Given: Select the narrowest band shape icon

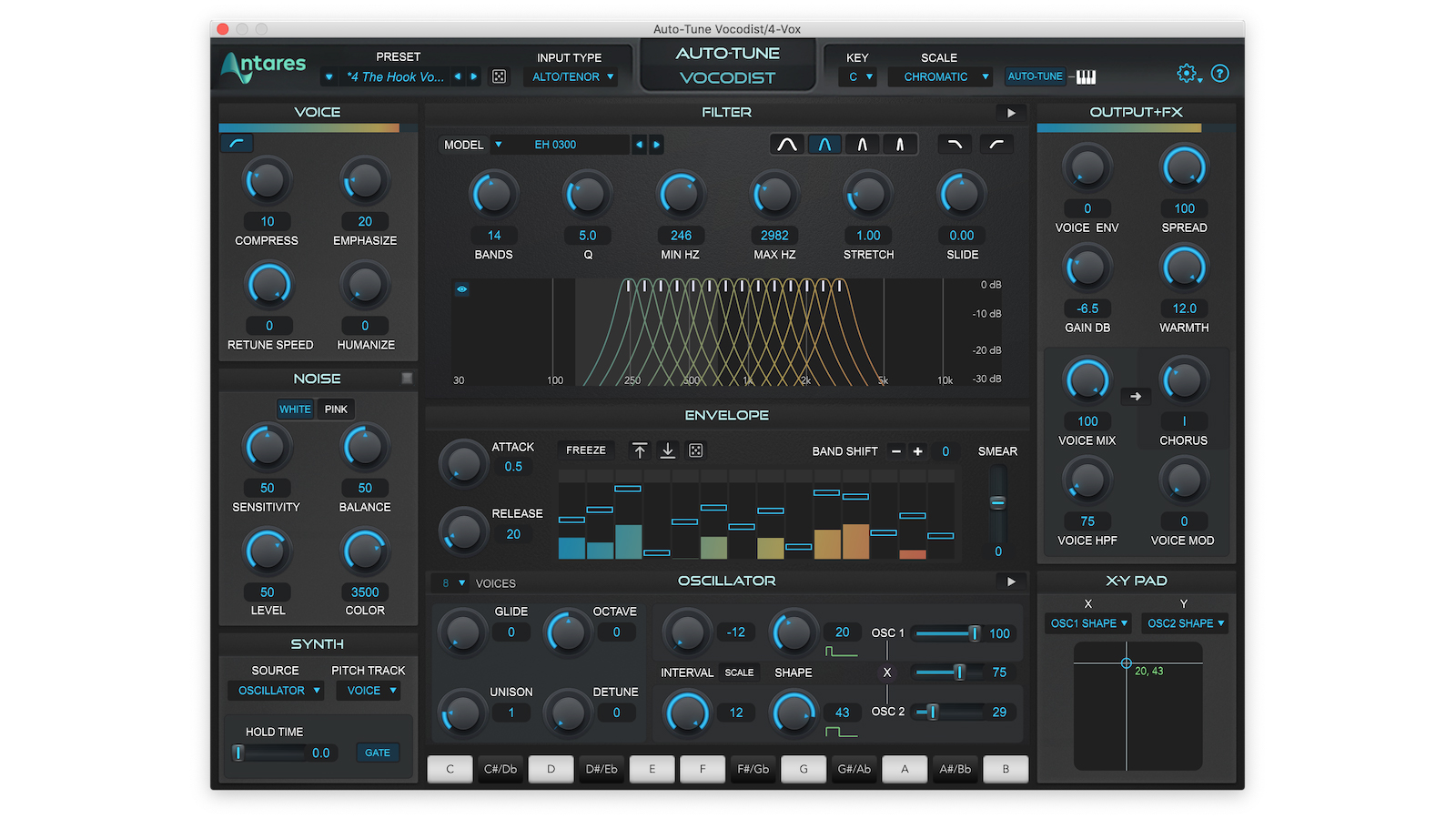Looking at the screenshot, I should click(x=901, y=144).
